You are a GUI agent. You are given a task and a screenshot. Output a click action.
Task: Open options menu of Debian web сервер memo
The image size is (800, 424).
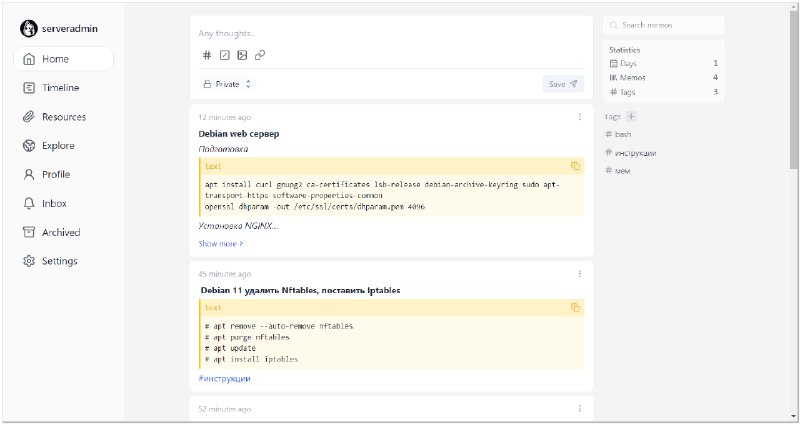pyautogui.click(x=580, y=117)
